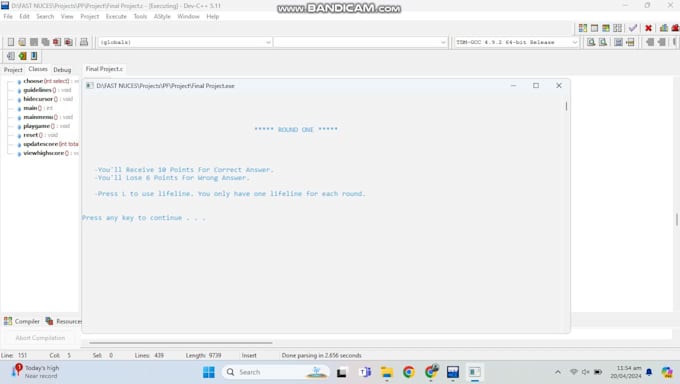680x384 pixels.
Task: Open the Project menu
Action: (90, 16)
